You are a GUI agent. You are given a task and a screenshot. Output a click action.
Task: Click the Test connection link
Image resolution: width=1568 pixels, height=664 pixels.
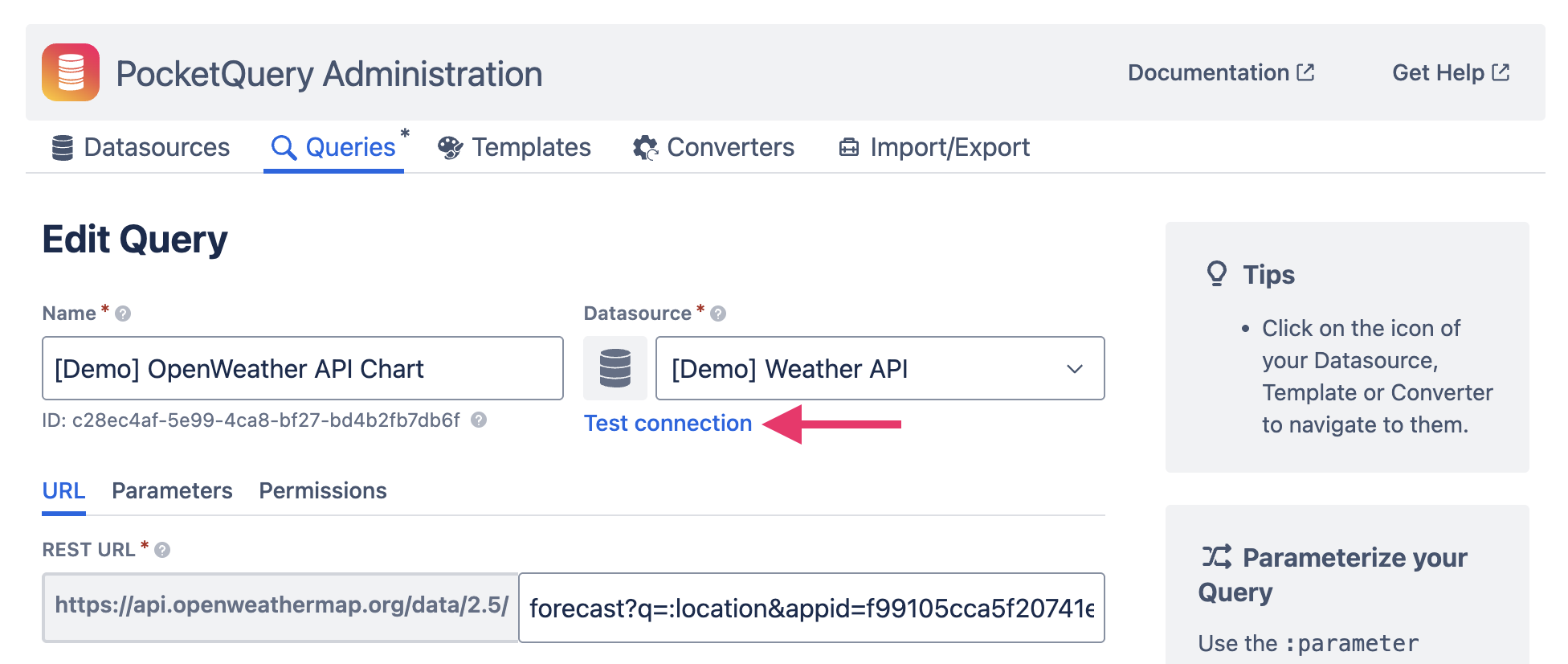pos(667,423)
